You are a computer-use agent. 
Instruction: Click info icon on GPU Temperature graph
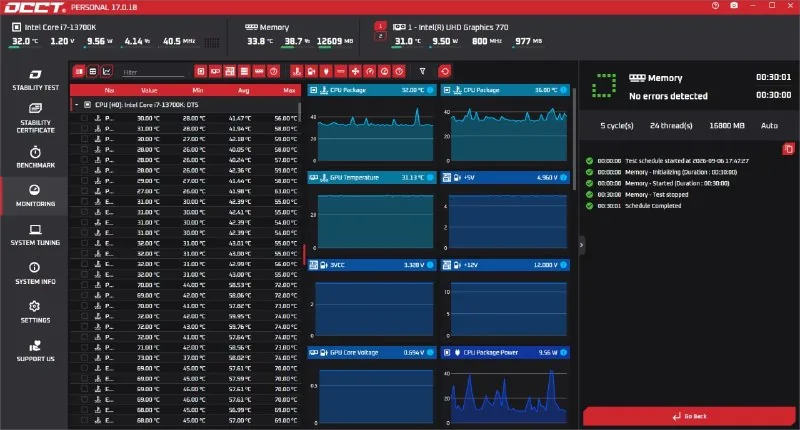pos(430,178)
